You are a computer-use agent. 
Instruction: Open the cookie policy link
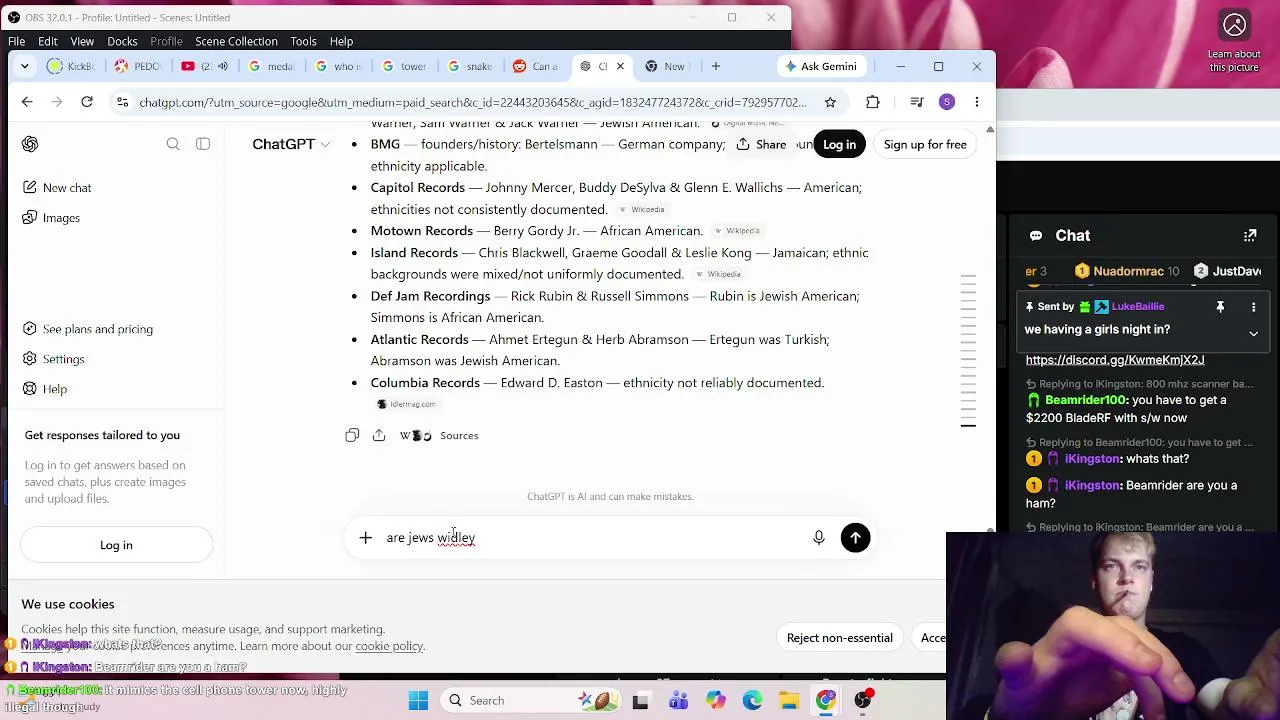389,646
